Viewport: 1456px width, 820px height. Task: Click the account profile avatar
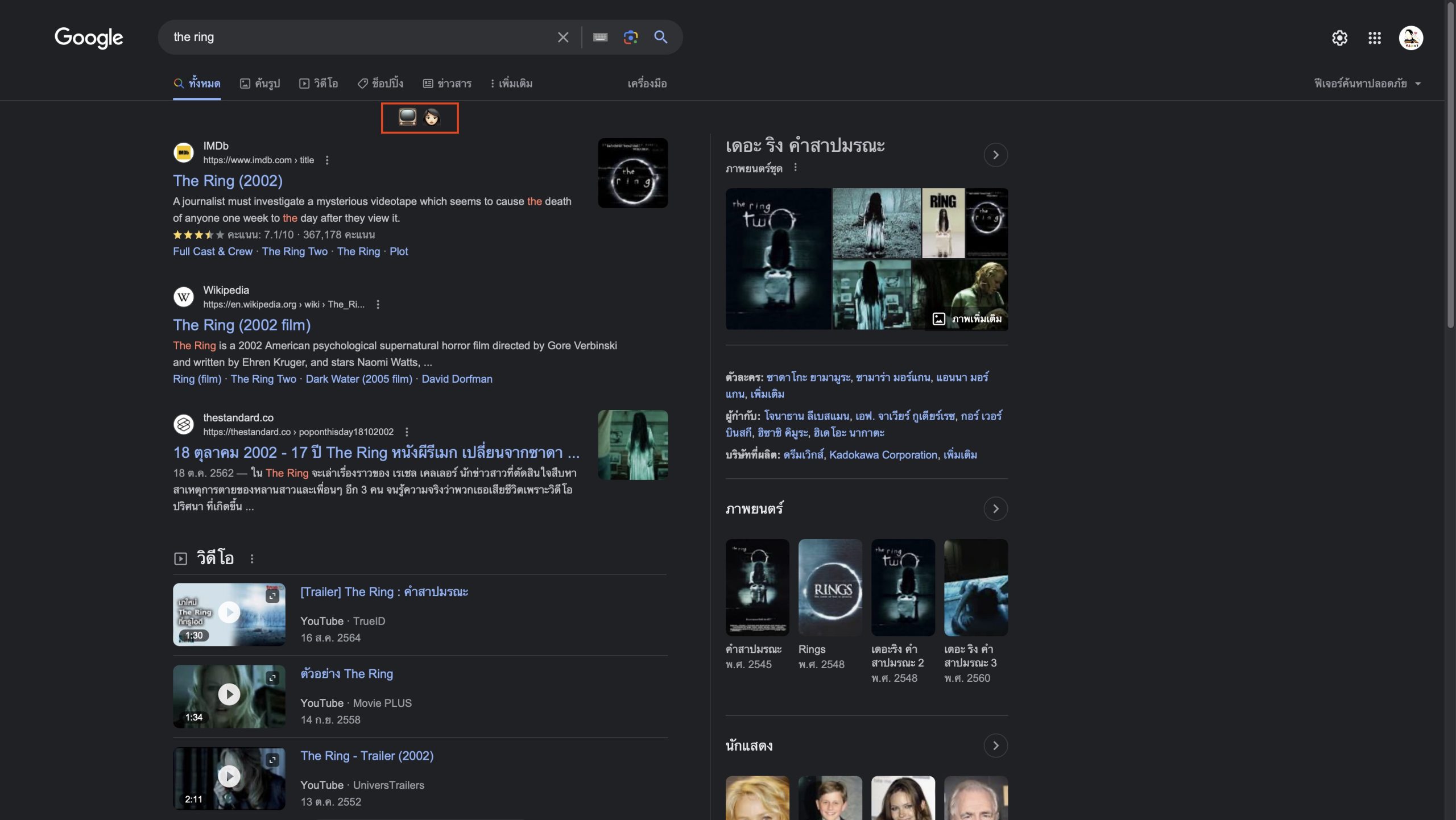click(x=1410, y=38)
